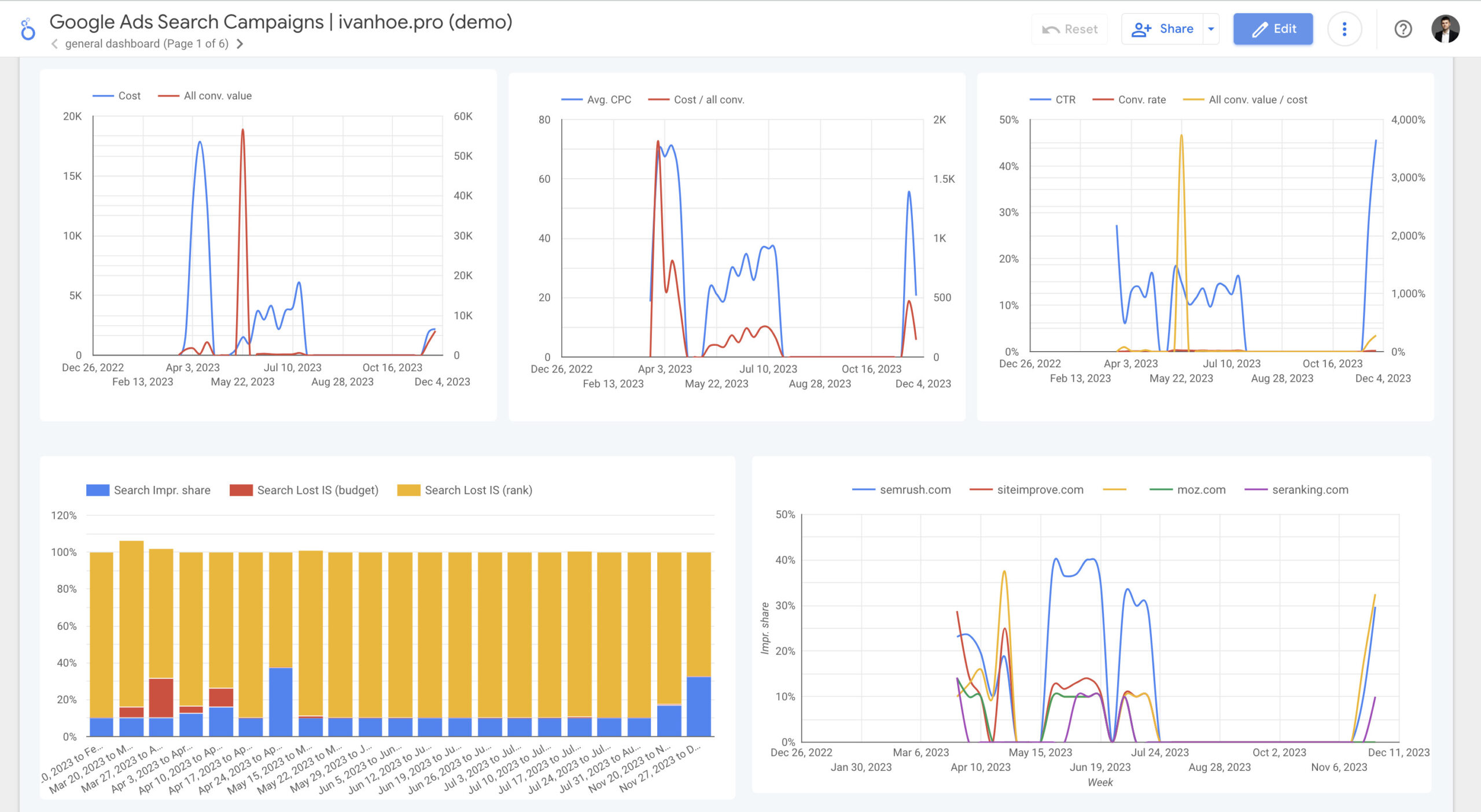Toggle the Cost series in legend
The height and width of the screenshot is (812, 1481).
[128, 96]
